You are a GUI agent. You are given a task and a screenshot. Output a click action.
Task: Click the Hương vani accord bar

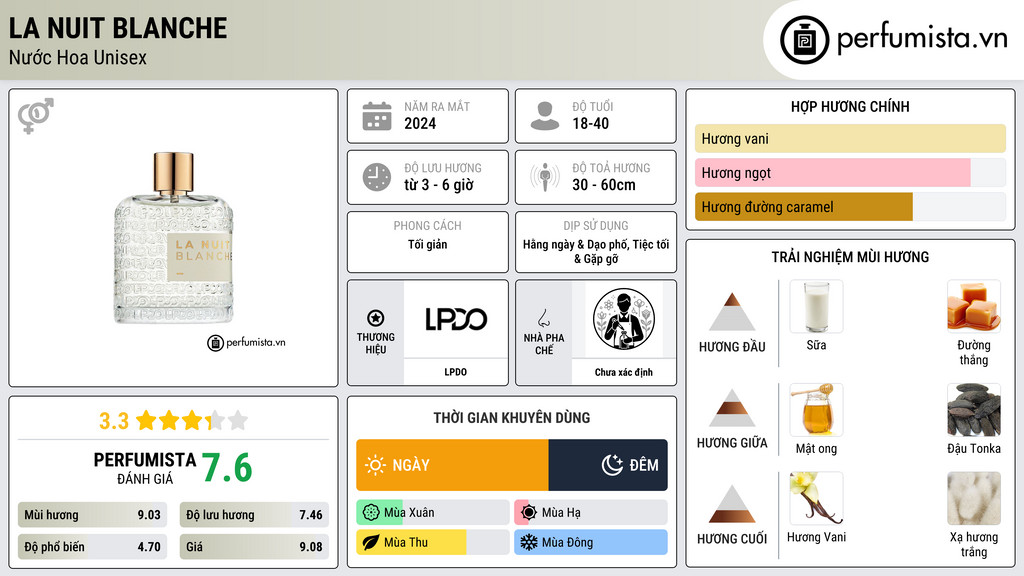(850, 138)
